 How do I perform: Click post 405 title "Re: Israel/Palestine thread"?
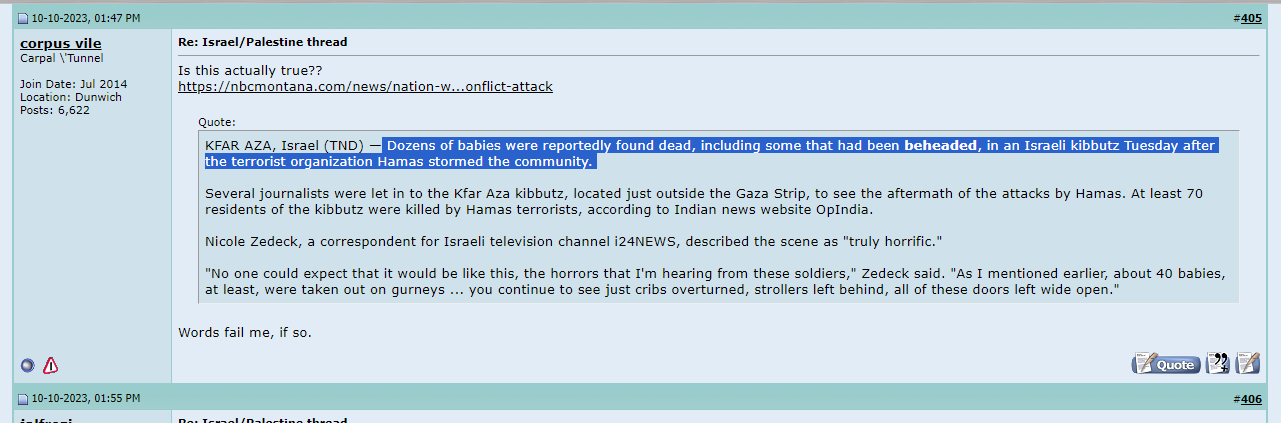[263, 42]
